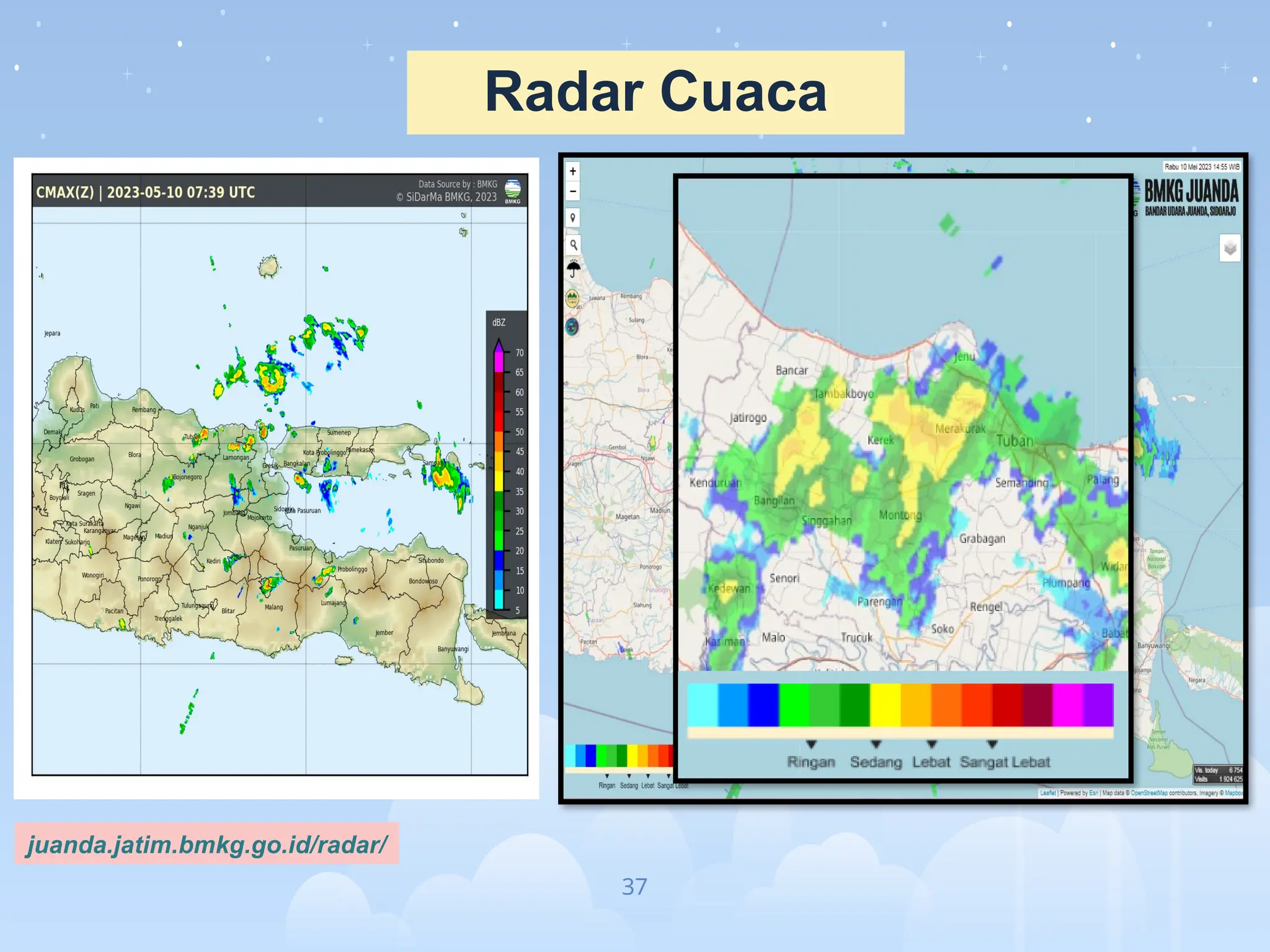Click the BMKG logo in radar header
The height and width of the screenshot is (952, 1270).
[x=513, y=191]
